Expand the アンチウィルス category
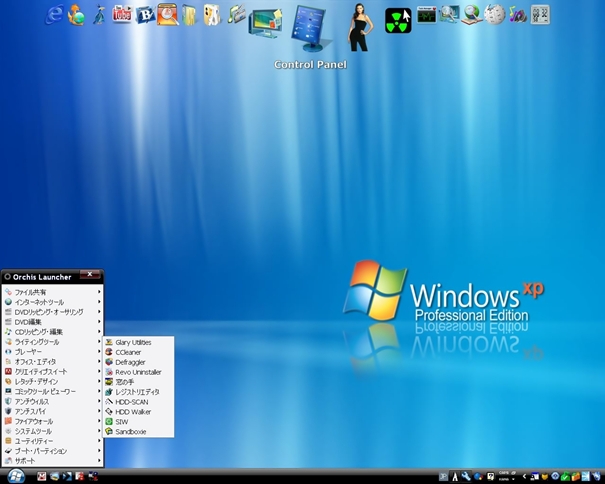 (52, 401)
